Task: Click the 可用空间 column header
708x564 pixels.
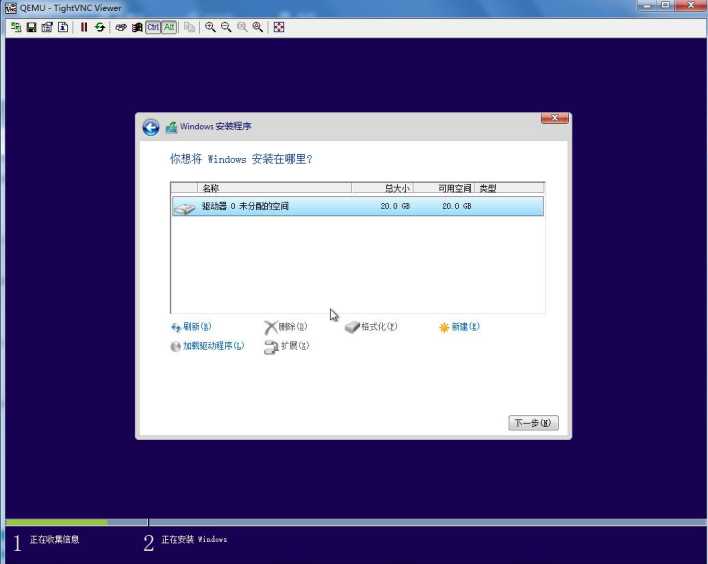Action: point(444,188)
